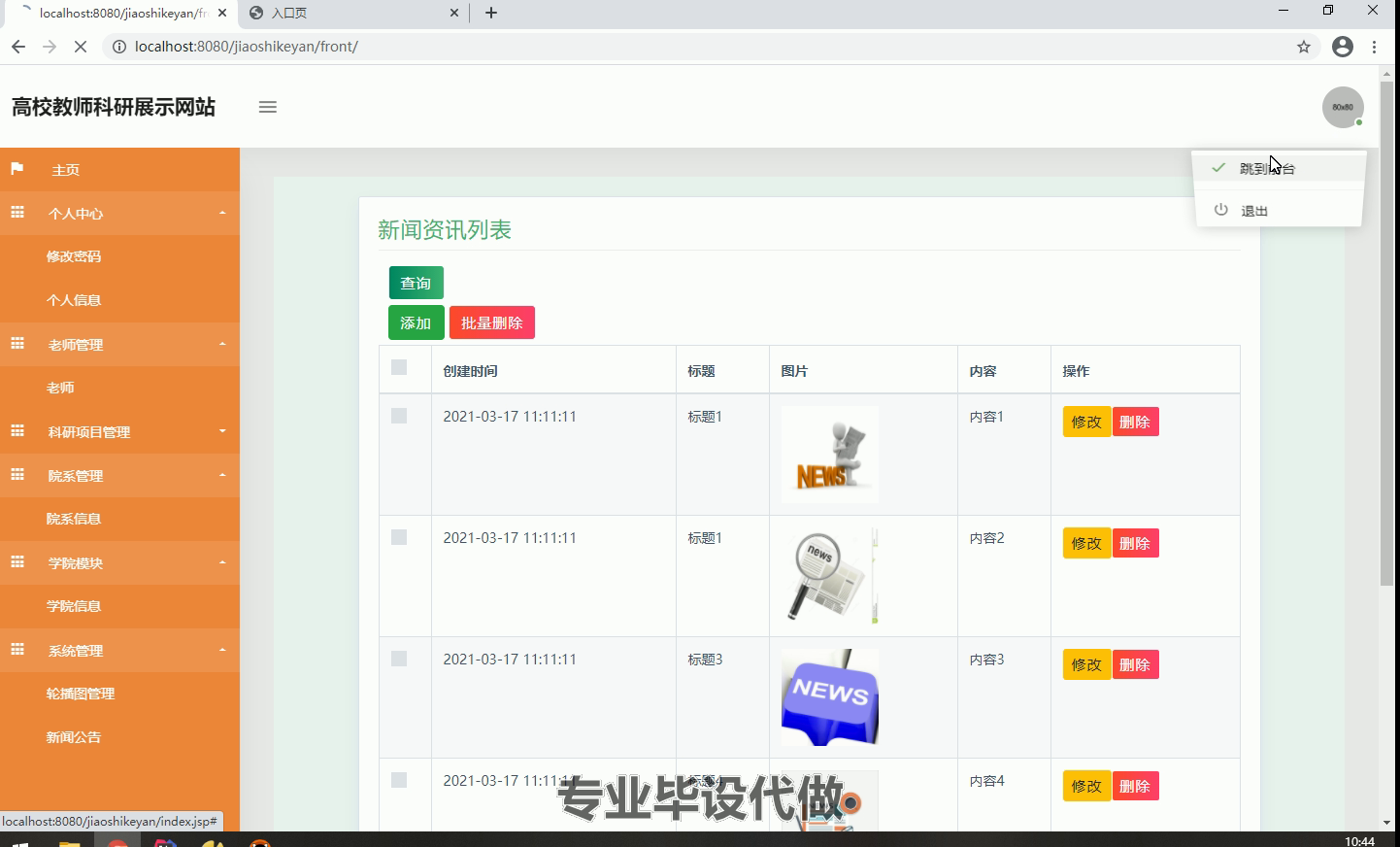Click the checkmark icon beside 跳到后台
Image resolution: width=1400 pixels, height=847 pixels.
[1218, 167]
